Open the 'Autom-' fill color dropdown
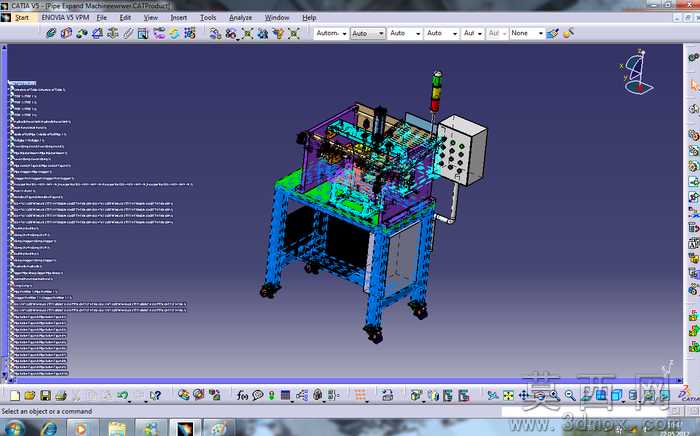 pyautogui.click(x=331, y=33)
